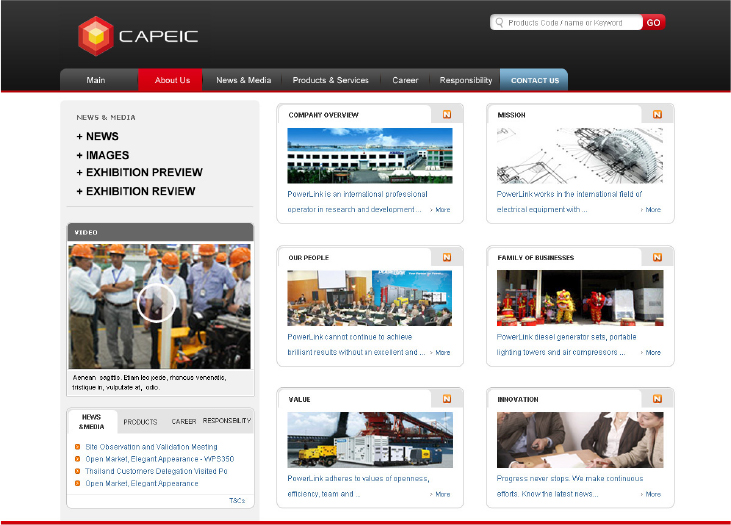Open the Elegant Appearance - WPS350 link

point(159,459)
